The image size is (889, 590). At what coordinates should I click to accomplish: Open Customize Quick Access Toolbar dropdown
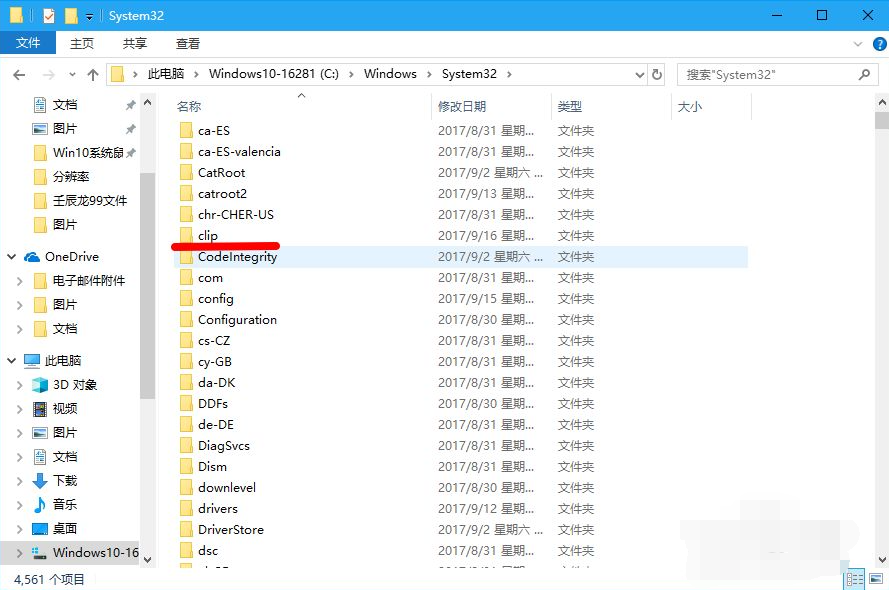(89, 16)
